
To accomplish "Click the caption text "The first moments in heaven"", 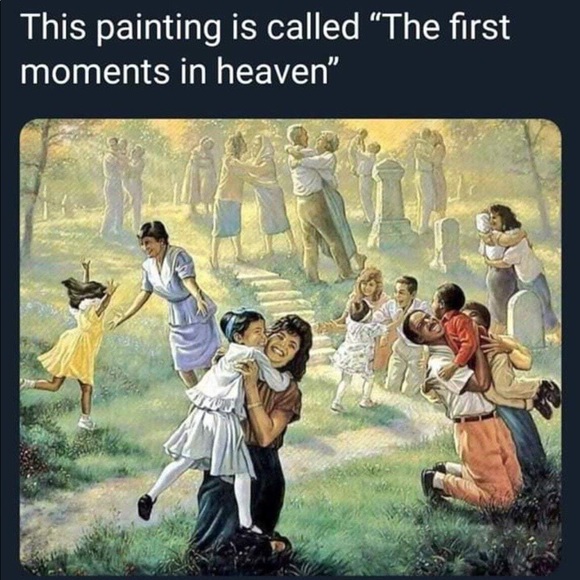I will point(265,49).
